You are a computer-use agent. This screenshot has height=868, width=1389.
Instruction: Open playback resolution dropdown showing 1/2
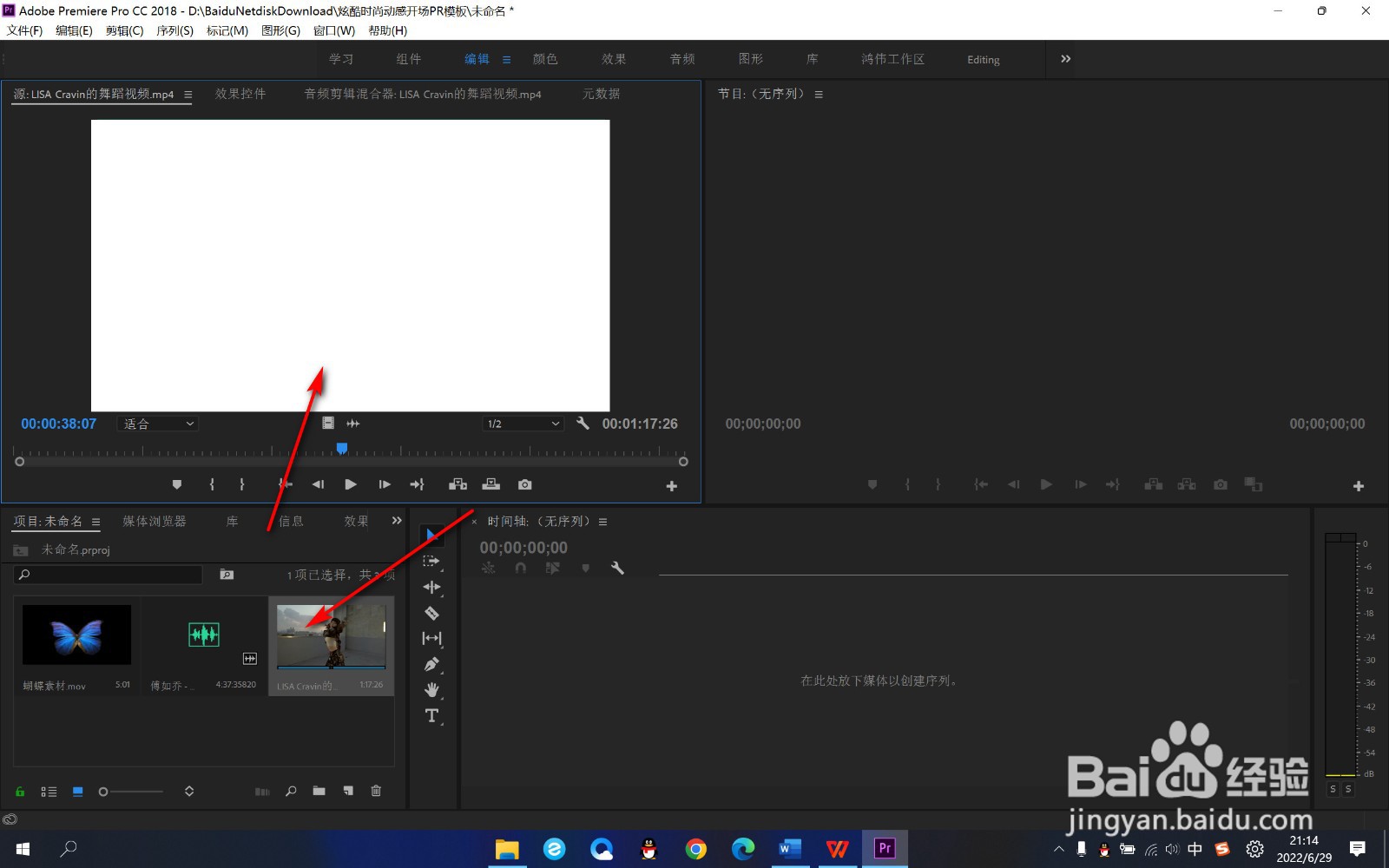(x=523, y=424)
